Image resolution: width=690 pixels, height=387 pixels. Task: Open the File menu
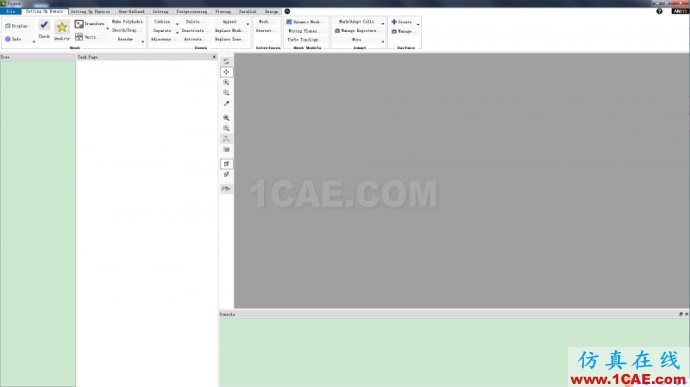[x=11, y=11]
